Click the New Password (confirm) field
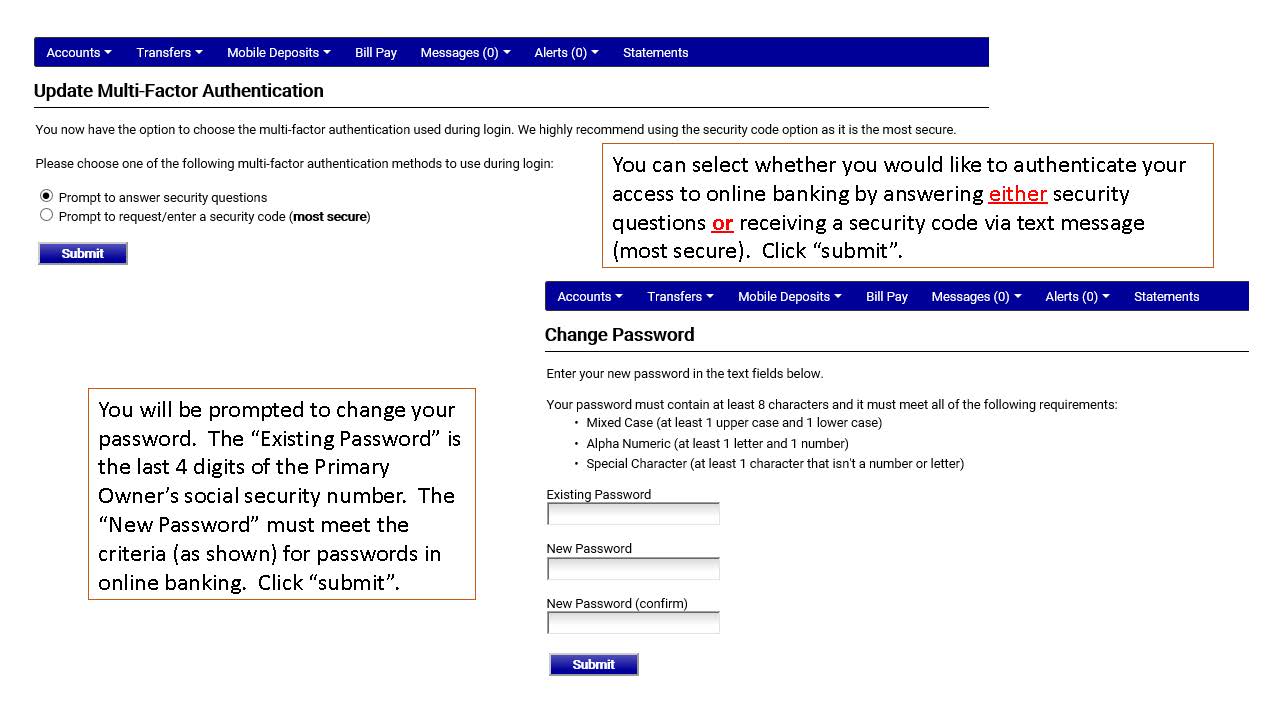The image size is (1280, 720). [633, 623]
